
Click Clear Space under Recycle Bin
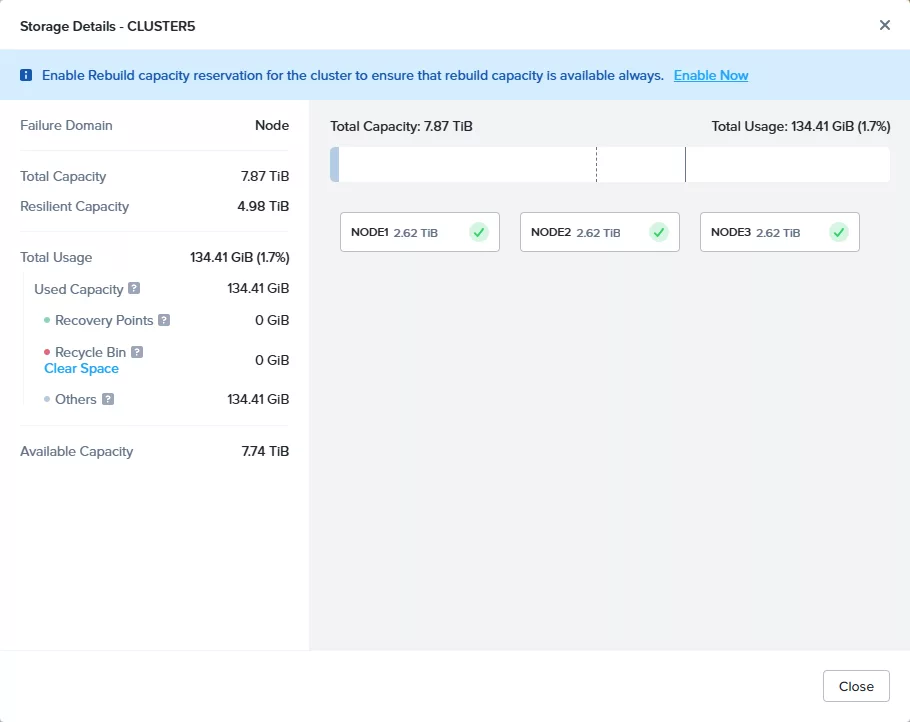[81, 368]
